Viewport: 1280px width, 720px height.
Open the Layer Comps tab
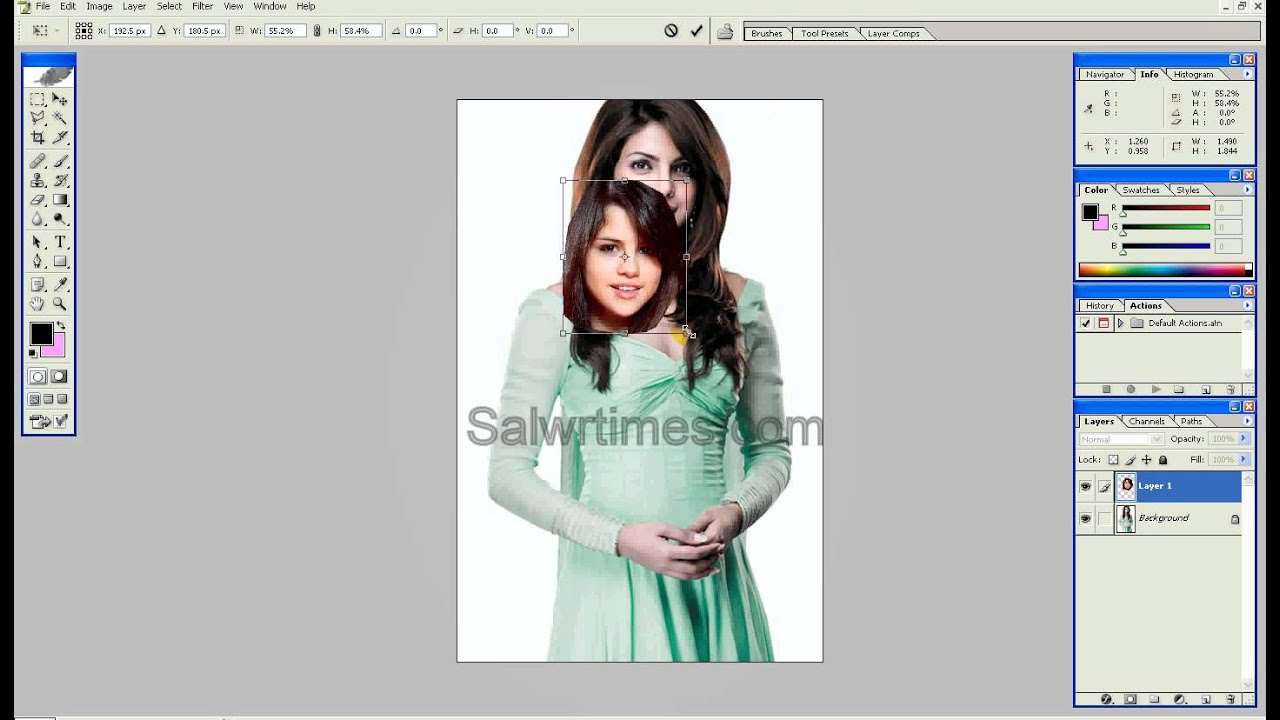pyautogui.click(x=893, y=34)
